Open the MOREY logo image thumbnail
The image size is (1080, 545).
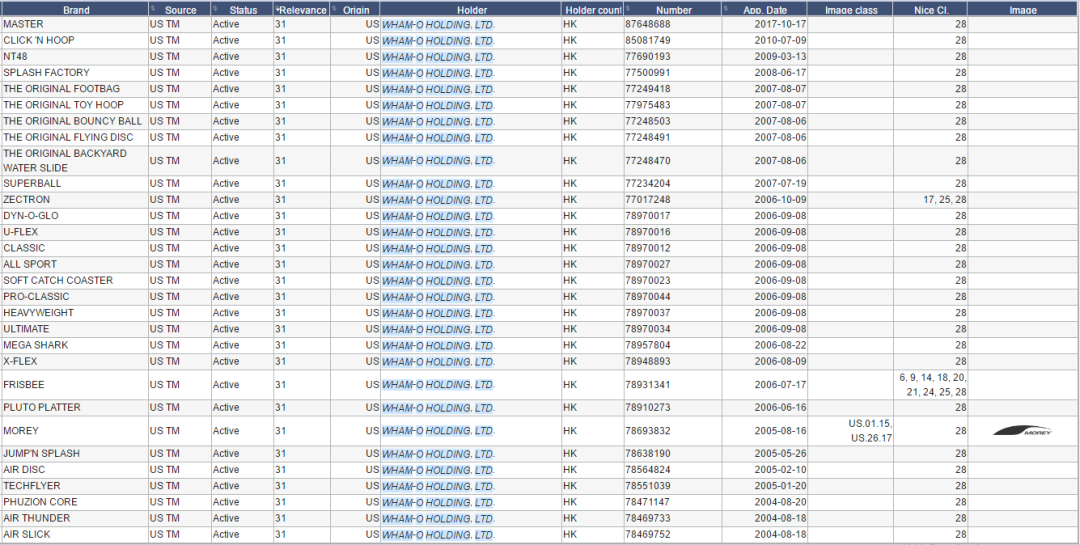click(1022, 431)
